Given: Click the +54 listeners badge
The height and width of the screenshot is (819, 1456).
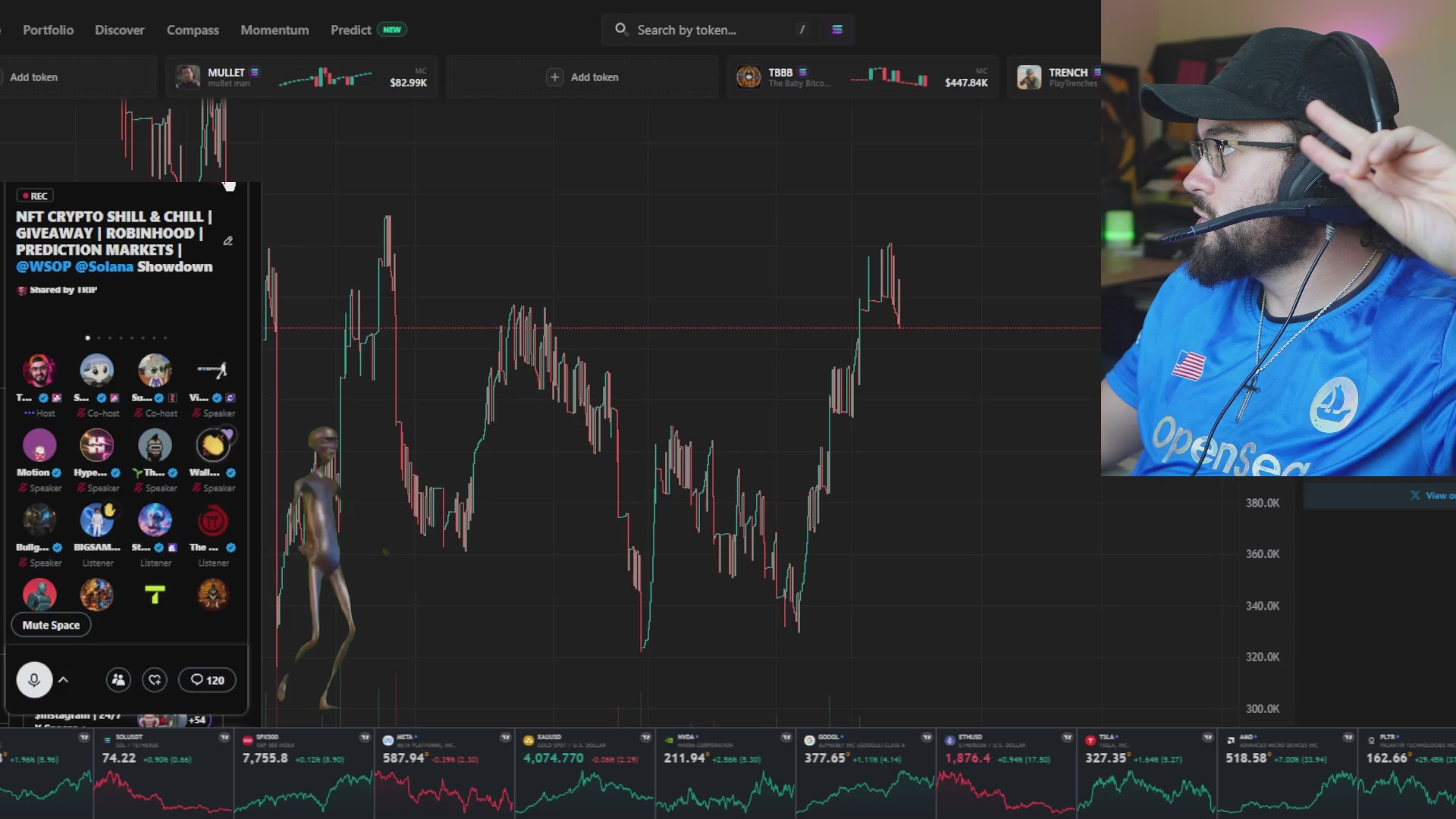Looking at the screenshot, I should [197, 720].
